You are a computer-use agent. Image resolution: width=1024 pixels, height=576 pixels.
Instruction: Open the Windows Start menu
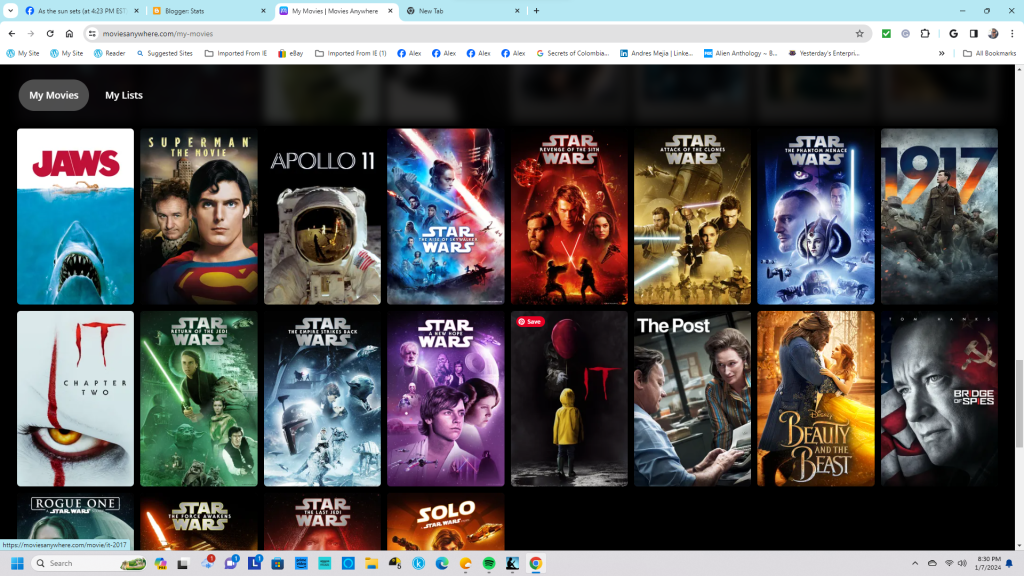tap(17, 563)
